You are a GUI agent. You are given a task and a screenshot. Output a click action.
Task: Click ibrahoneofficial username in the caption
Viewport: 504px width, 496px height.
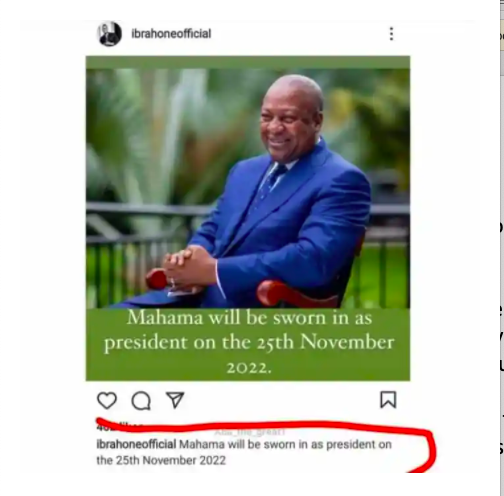click(x=136, y=444)
